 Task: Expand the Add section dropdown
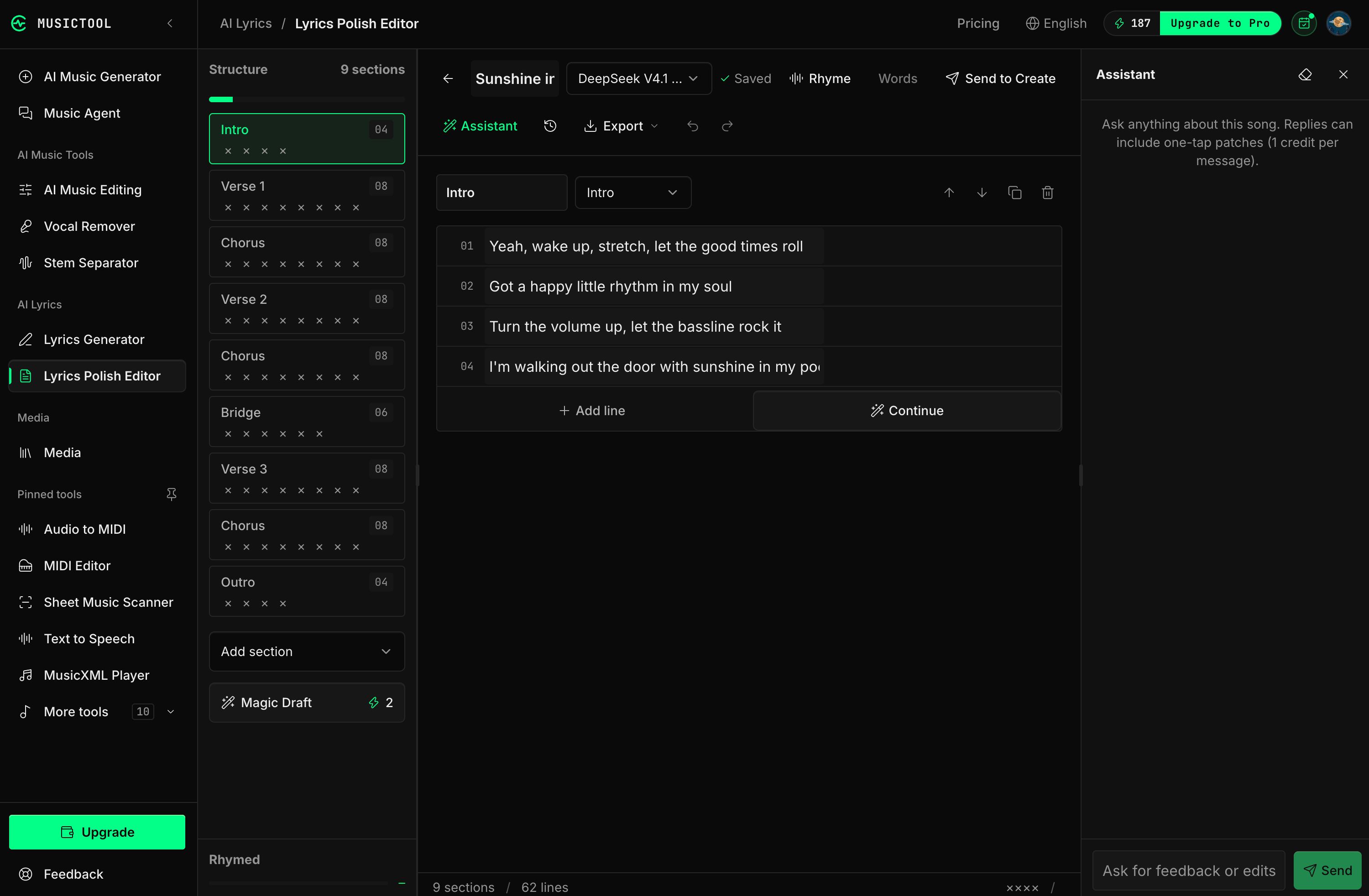[x=307, y=651]
